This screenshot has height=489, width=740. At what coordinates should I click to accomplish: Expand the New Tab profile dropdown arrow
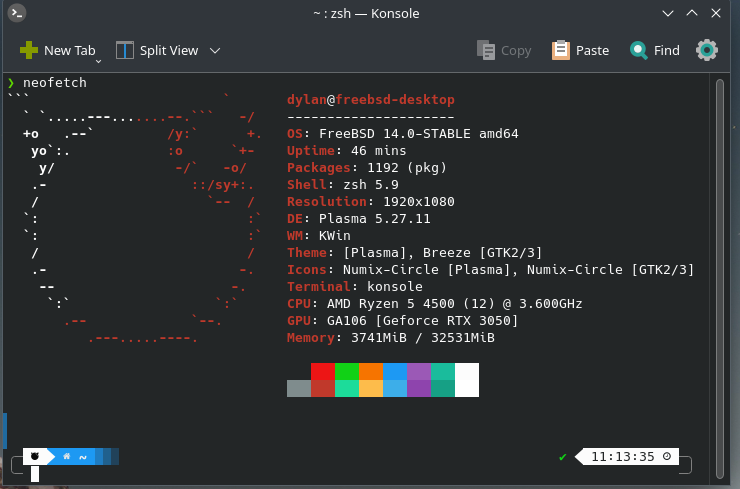(x=99, y=60)
